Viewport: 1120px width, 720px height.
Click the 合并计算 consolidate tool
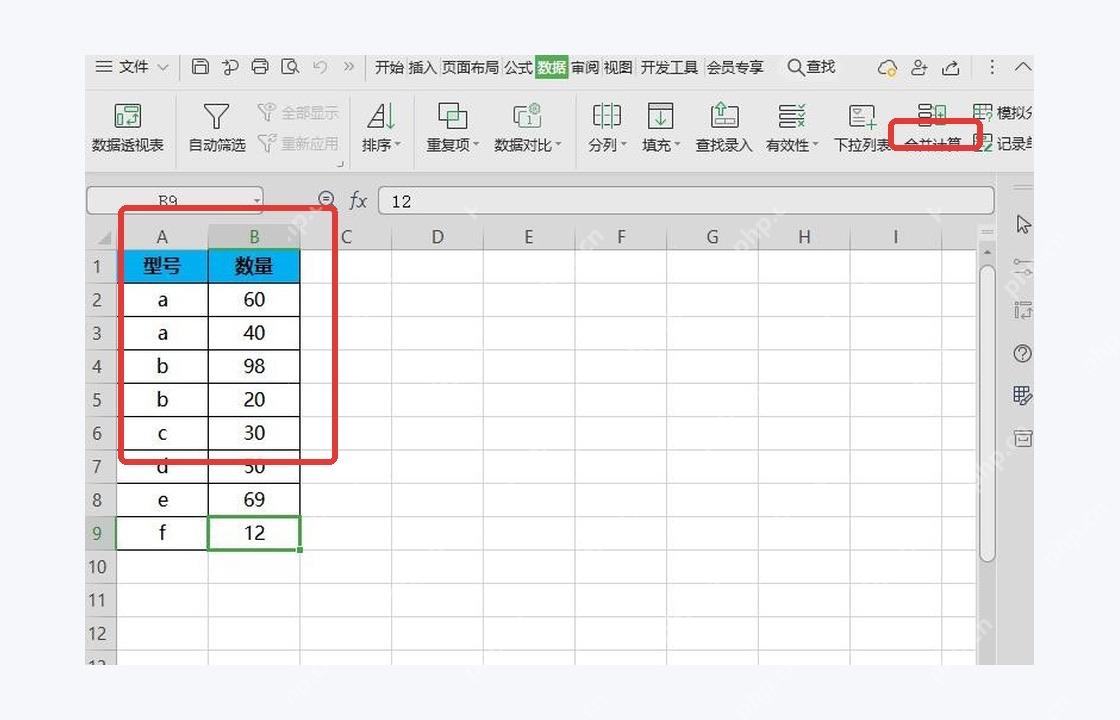pos(933,129)
